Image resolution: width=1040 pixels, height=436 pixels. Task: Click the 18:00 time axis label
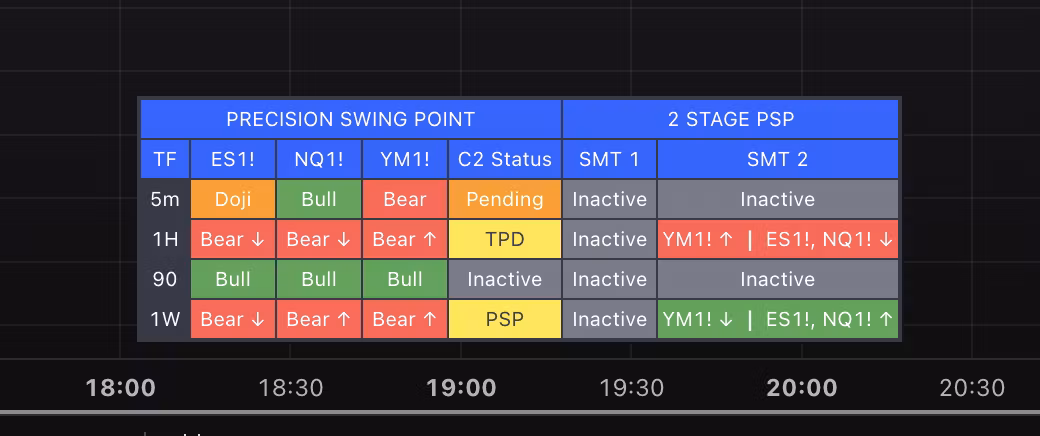pyautogui.click(x=121, y=387)
